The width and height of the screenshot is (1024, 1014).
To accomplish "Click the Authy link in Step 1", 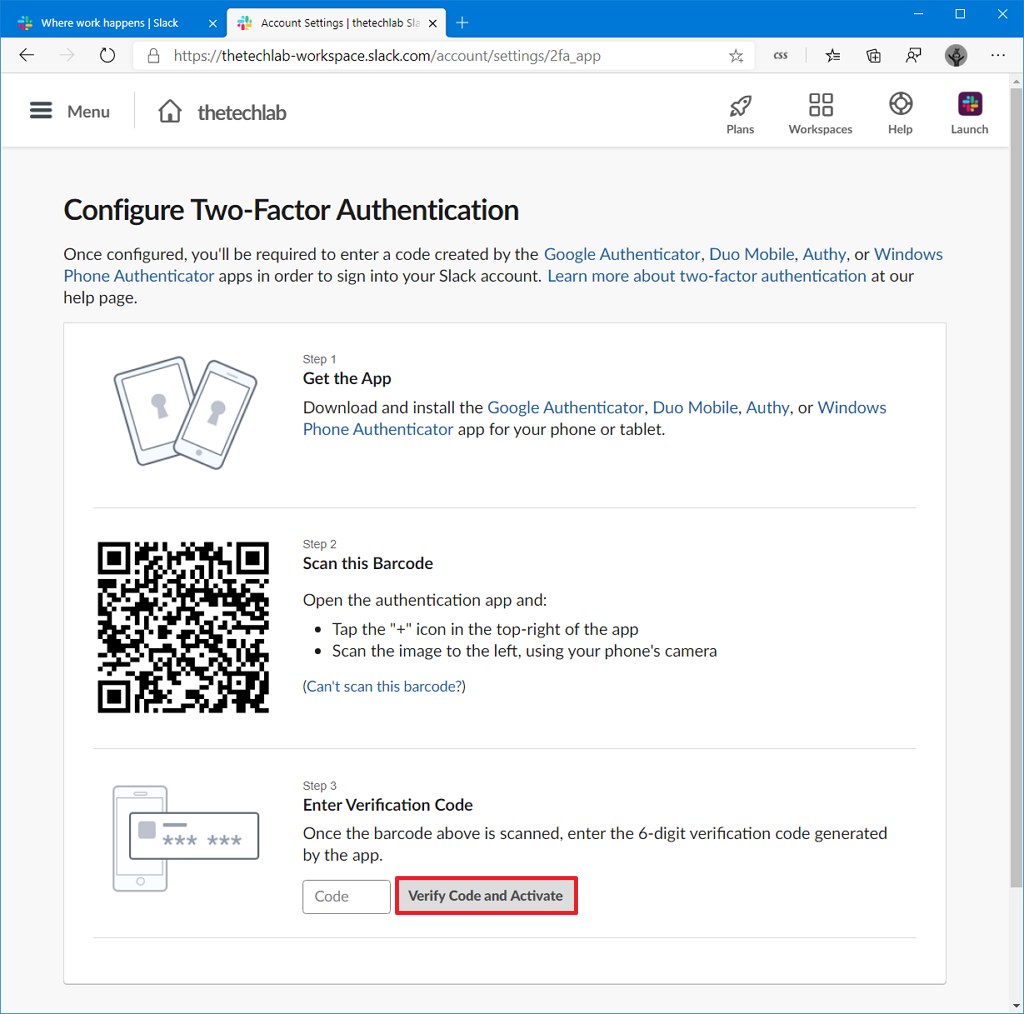I will click(x=767, y=407).
